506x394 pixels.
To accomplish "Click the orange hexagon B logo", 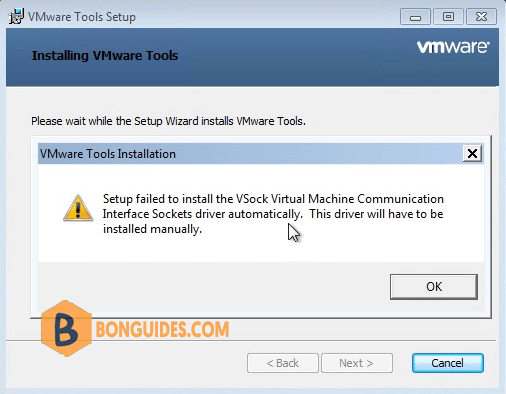I will [66, 328].
